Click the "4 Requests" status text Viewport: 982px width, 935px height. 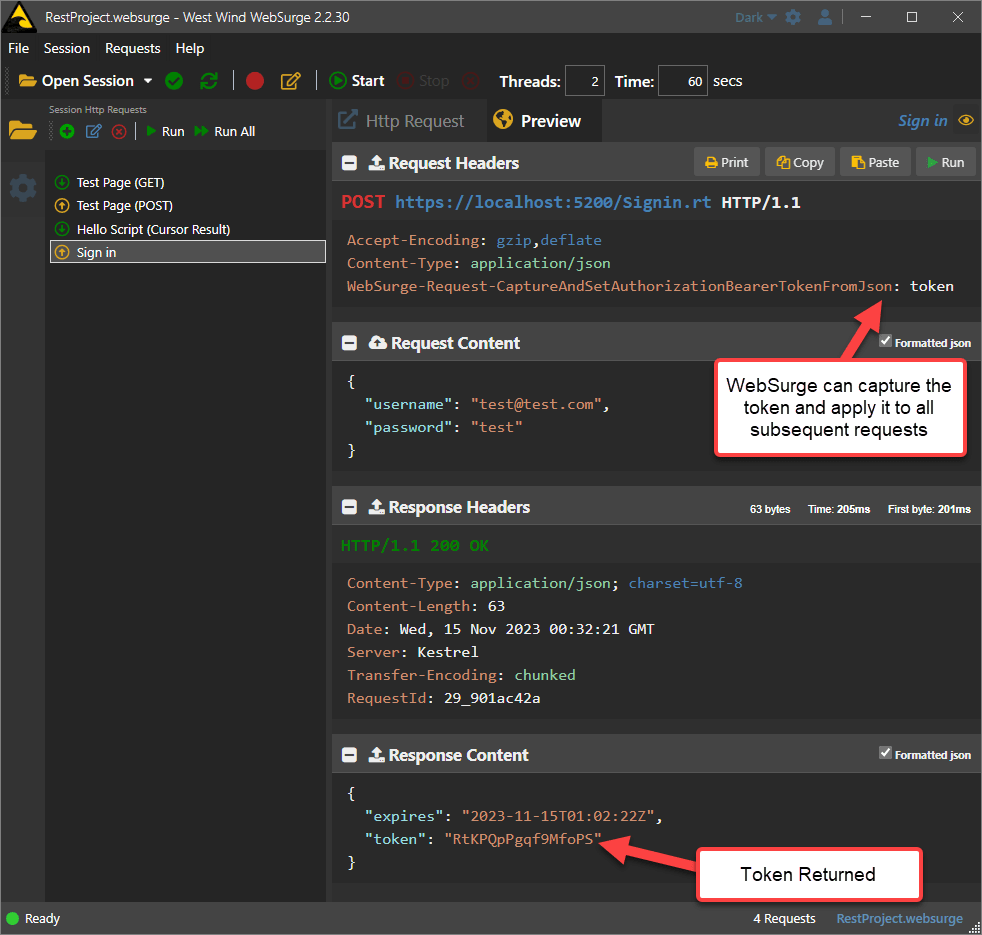(784, 919)
